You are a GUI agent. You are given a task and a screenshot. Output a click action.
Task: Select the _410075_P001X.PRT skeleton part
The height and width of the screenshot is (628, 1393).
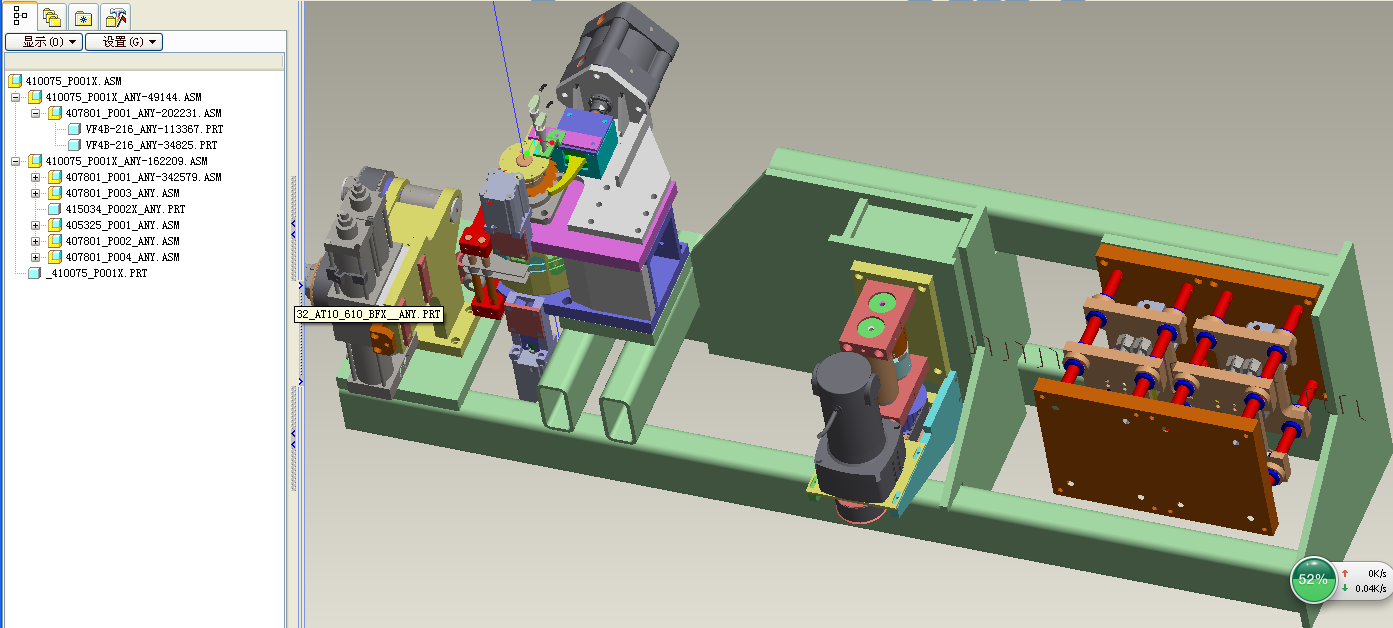point(96,273)
